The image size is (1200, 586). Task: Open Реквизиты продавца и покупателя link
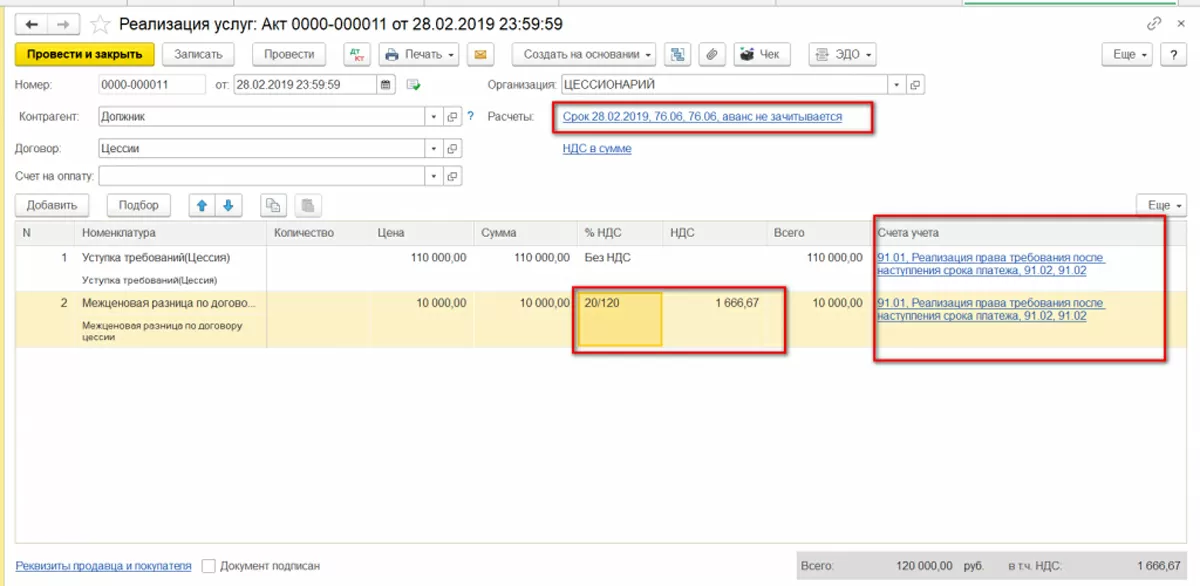pyautogui.click(x=103, y=565)
